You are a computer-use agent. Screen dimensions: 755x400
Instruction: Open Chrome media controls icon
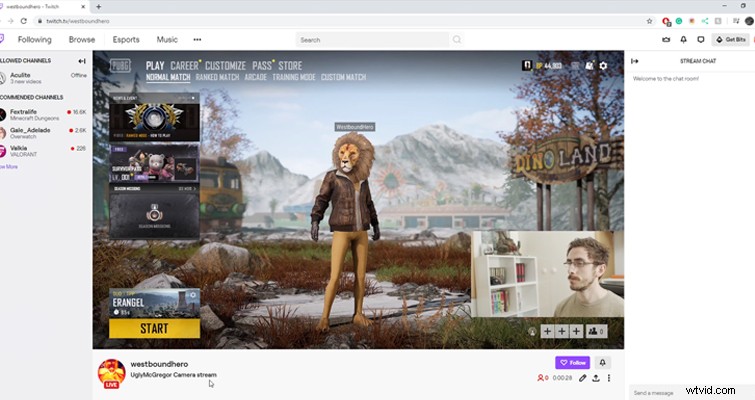736,21
